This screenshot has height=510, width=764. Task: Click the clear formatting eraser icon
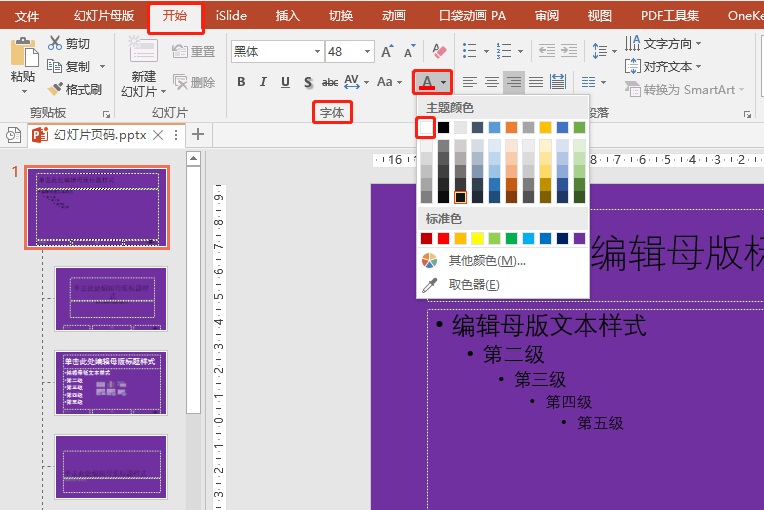coord(439,51)
